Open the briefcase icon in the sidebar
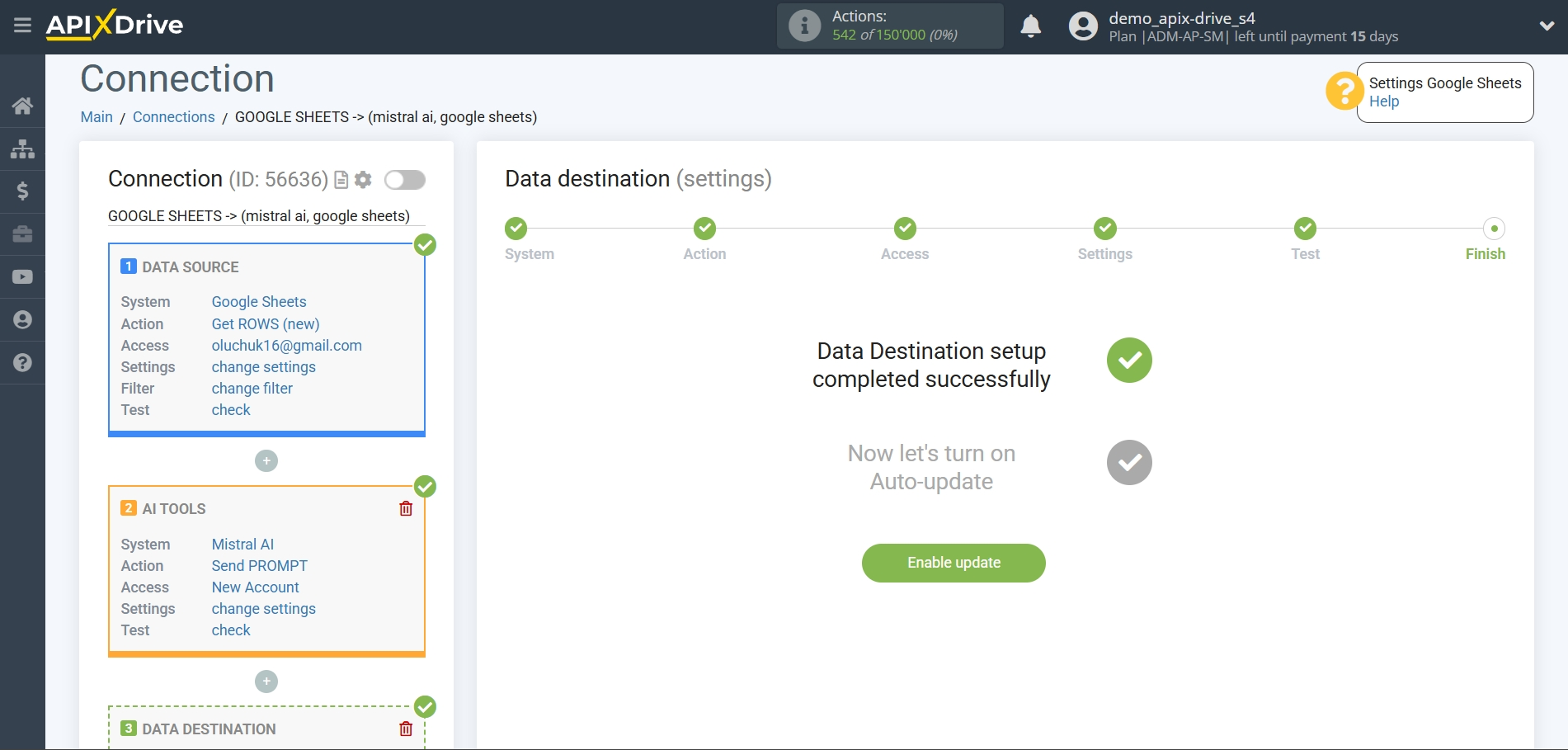 click(x=22, y=234)
